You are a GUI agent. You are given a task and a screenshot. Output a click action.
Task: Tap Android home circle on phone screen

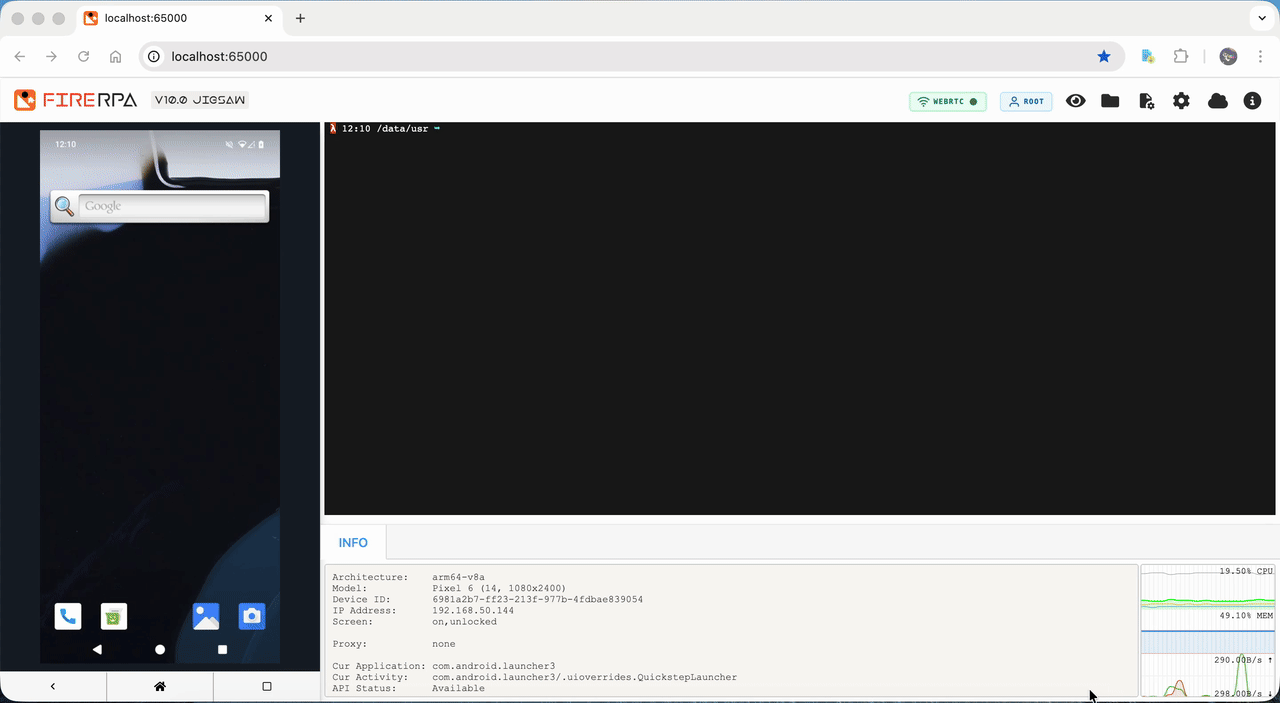click(160, 649)
